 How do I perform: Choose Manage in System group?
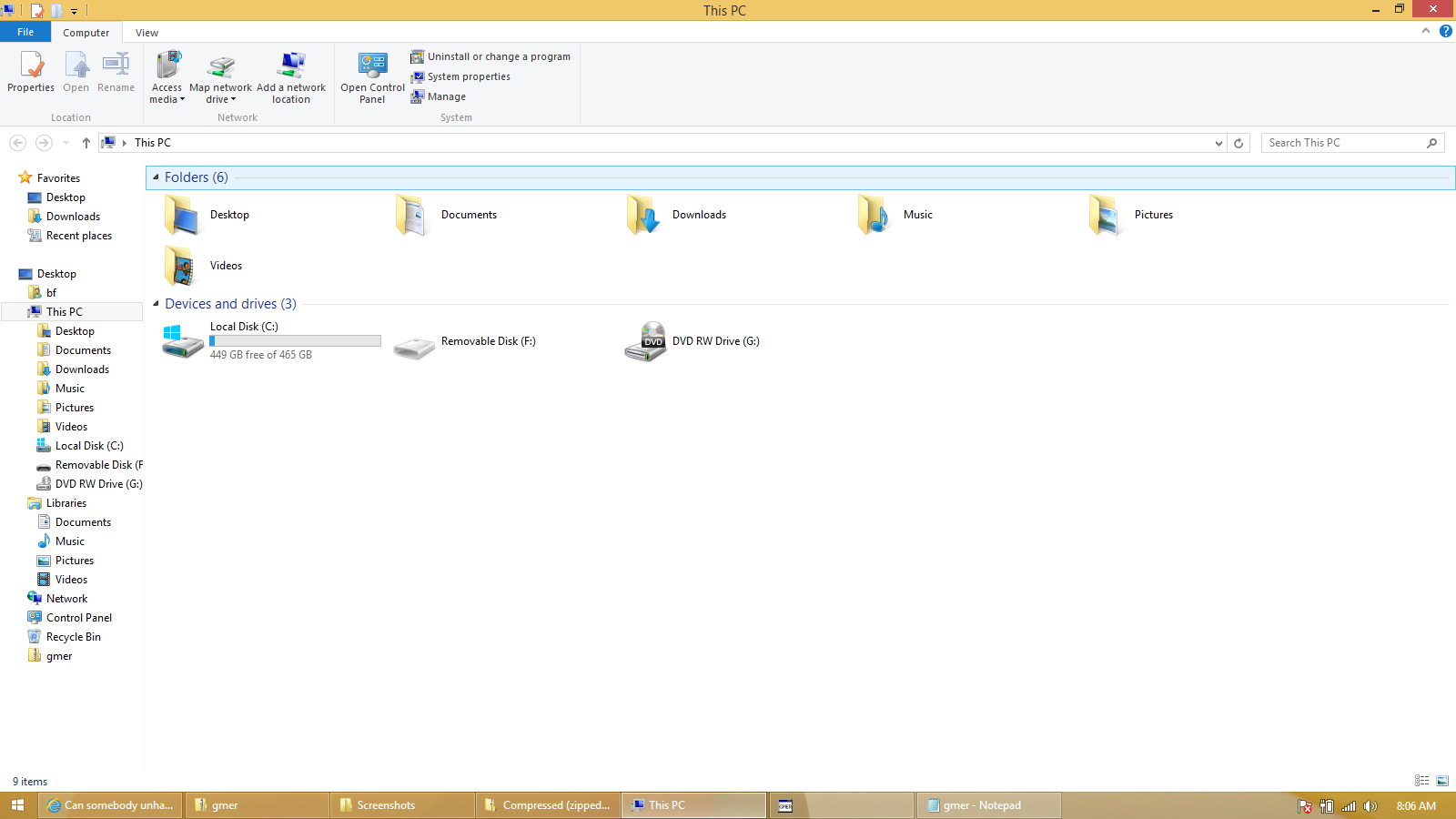pos(438,96)
